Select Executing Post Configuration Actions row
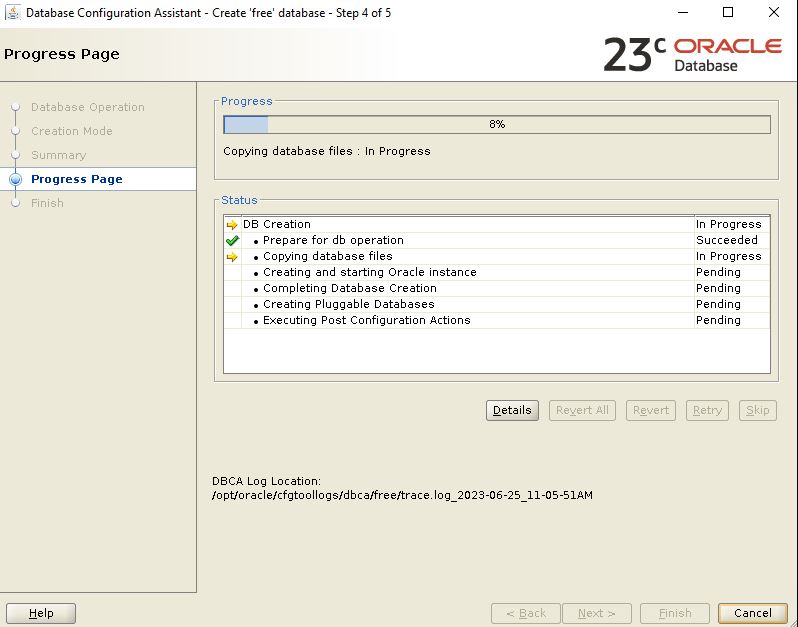The width and height of the screenshot is (798, 627). coord(497,320)
